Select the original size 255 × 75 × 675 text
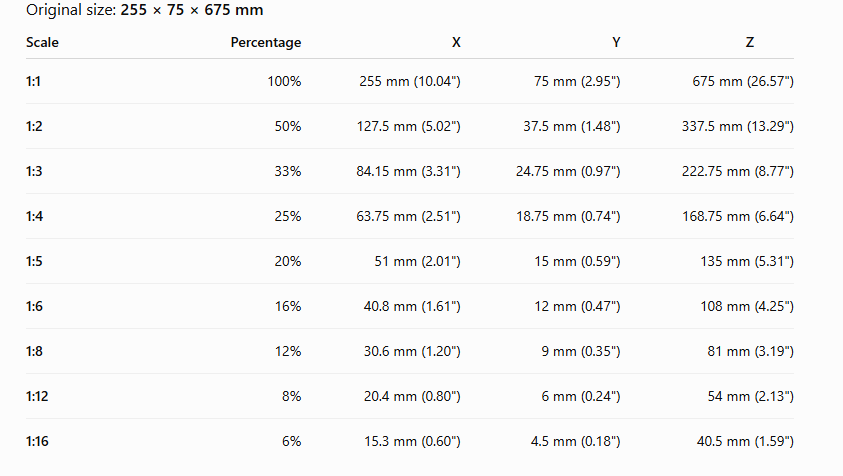The image size is (843, 476). click(191, 10)
